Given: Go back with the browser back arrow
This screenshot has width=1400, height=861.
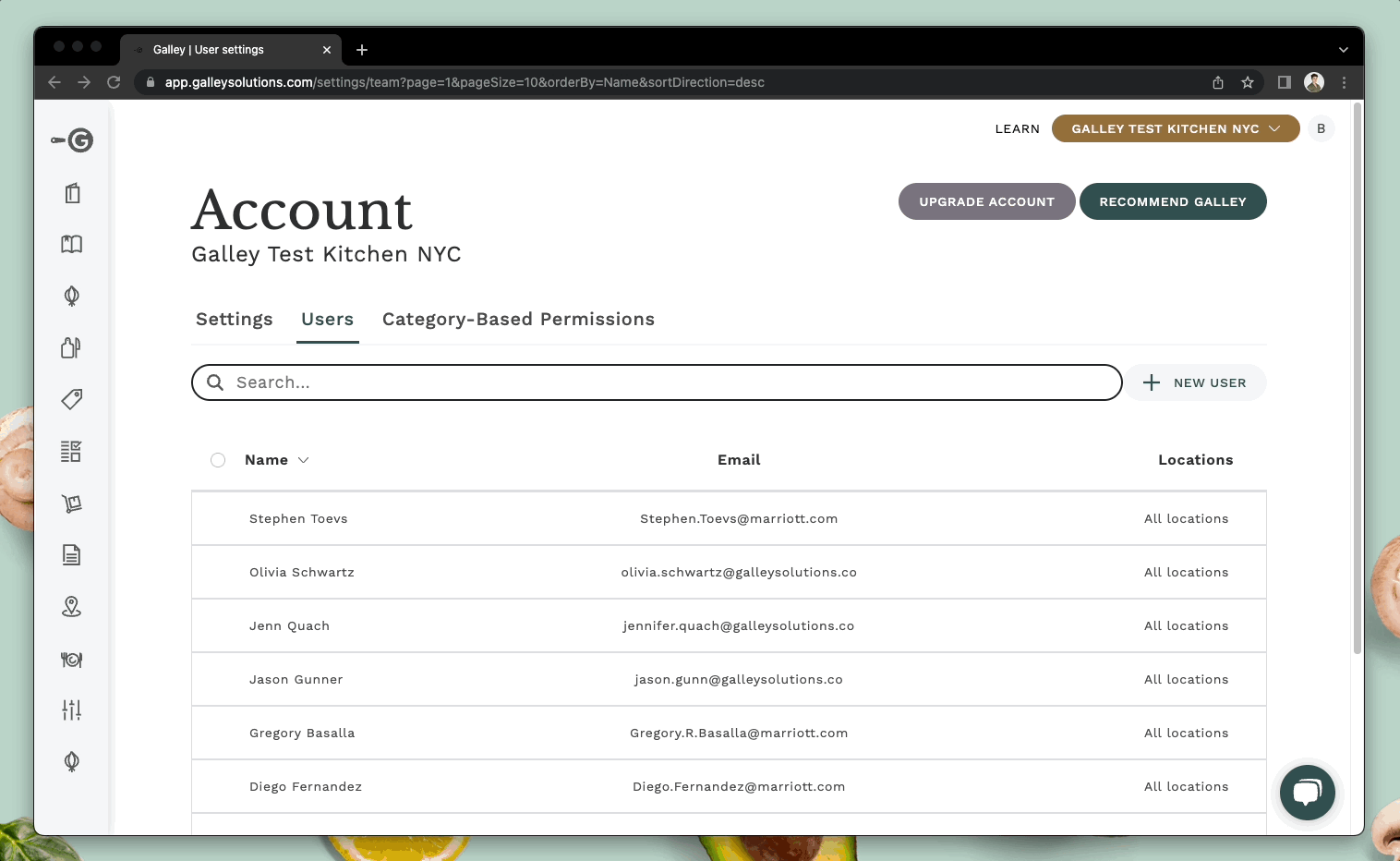Looking at the screenshot, I should tap(54, 82).
